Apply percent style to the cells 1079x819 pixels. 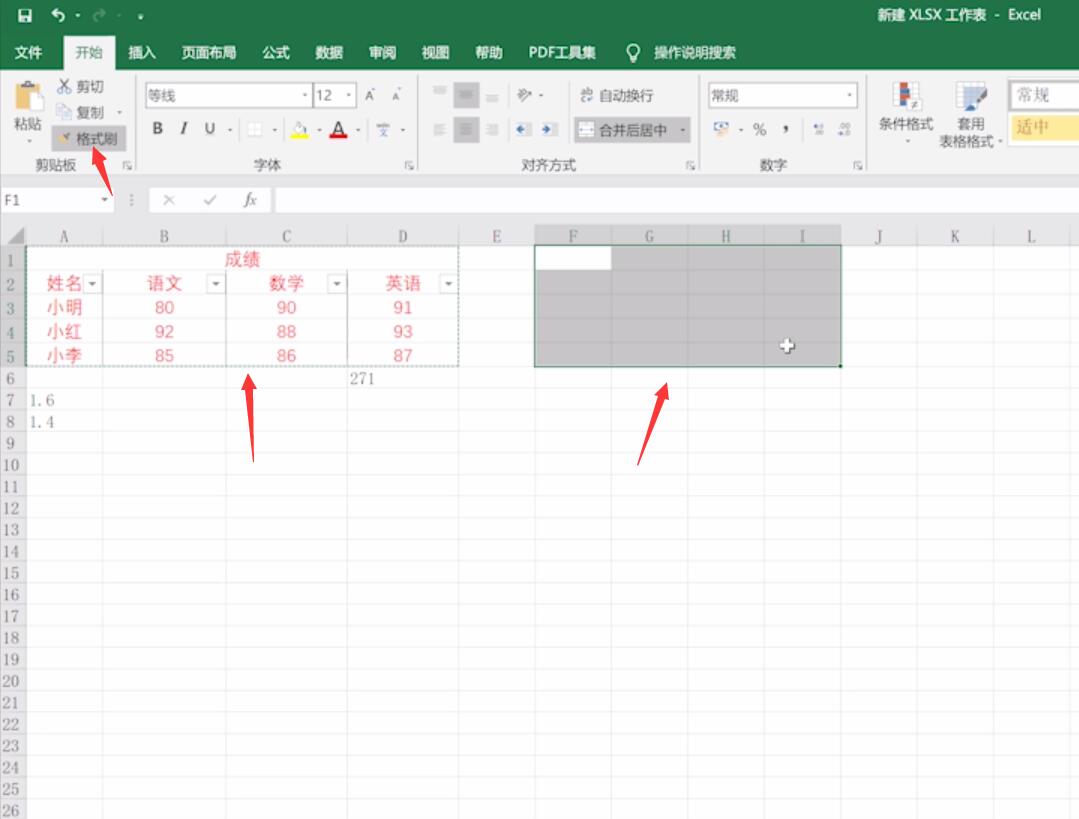pos(759,129)
